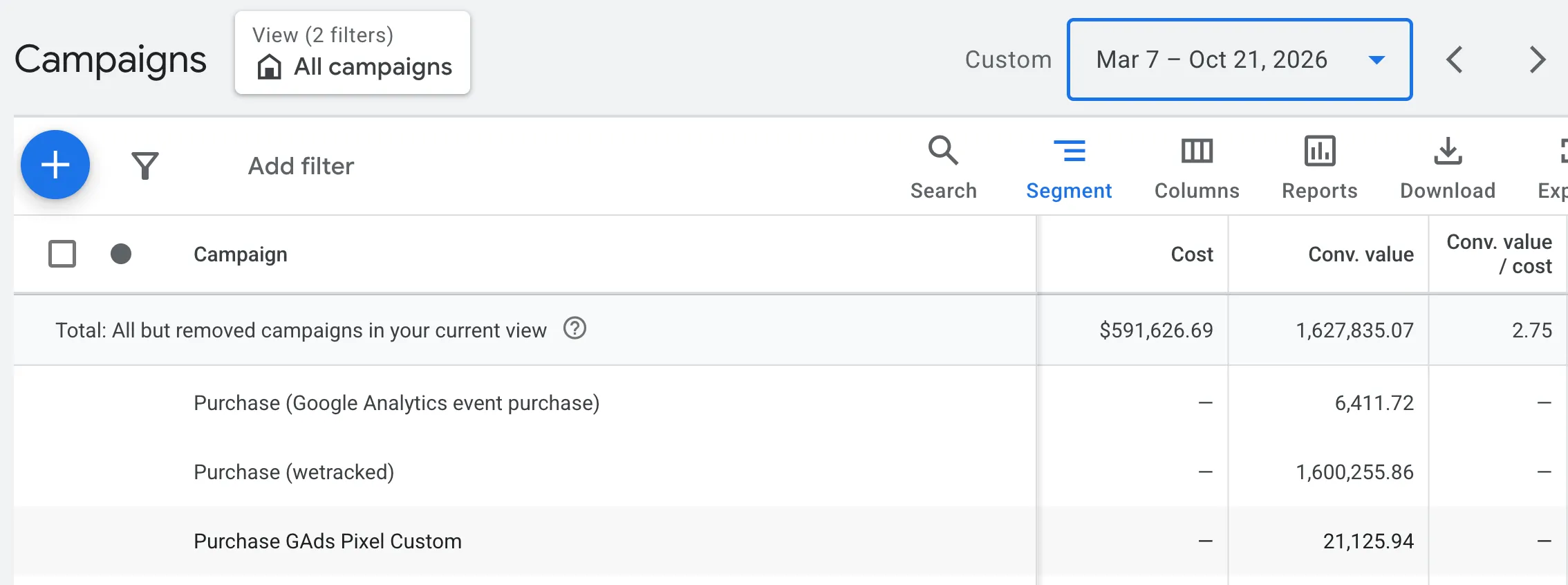Click the status dot column header
Viewport: 1568px width, 585px height.
[121, 254]
